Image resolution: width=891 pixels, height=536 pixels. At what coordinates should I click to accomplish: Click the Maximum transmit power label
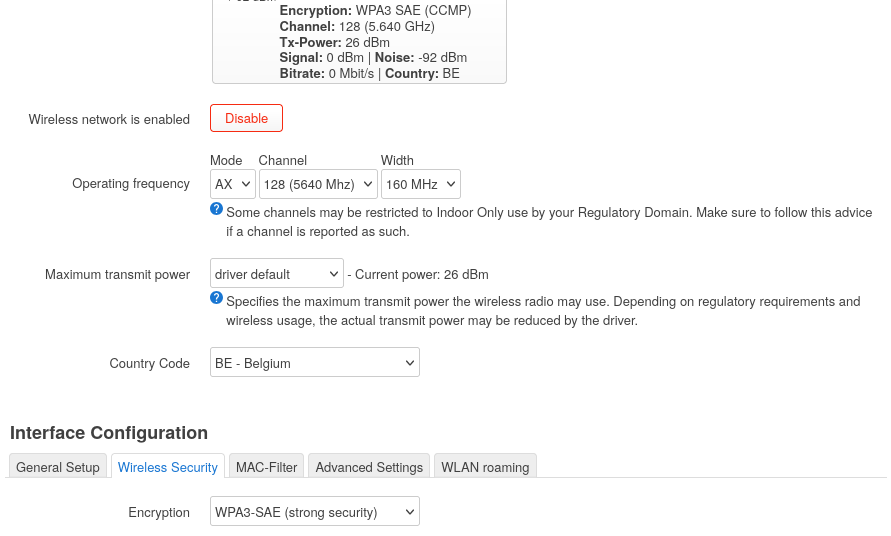(117, 275)
